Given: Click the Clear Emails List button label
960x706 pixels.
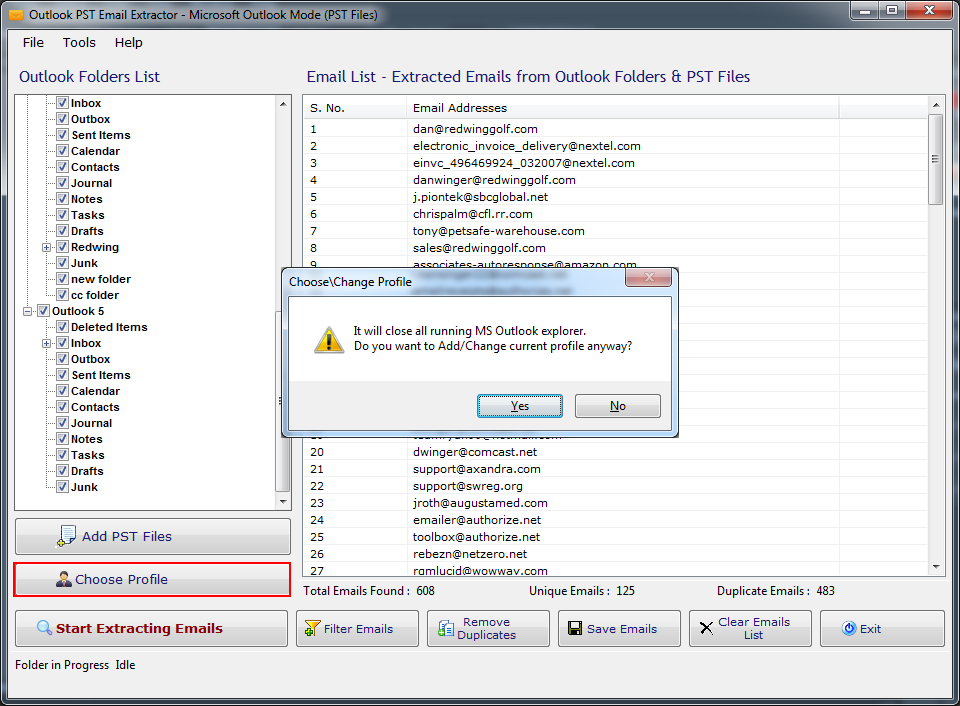Looking at the screenshot, I should point(754,628).
